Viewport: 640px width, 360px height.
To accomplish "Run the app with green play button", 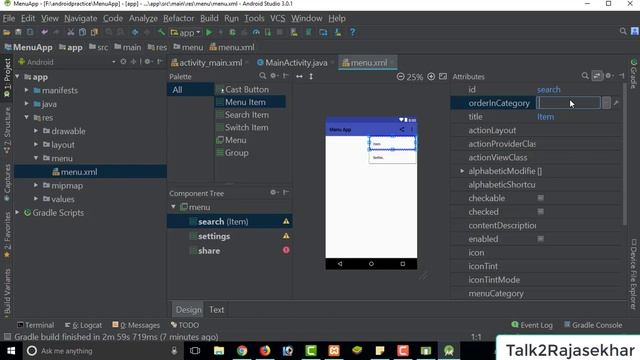I will [x=209, y=32].
